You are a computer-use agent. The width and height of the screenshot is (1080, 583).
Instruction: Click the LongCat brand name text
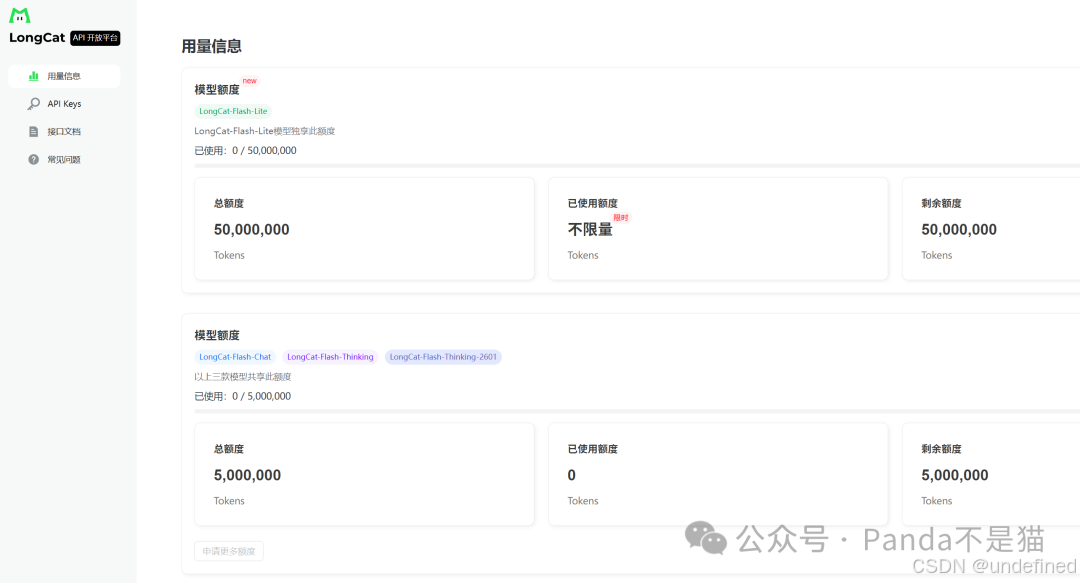point(37,38)
